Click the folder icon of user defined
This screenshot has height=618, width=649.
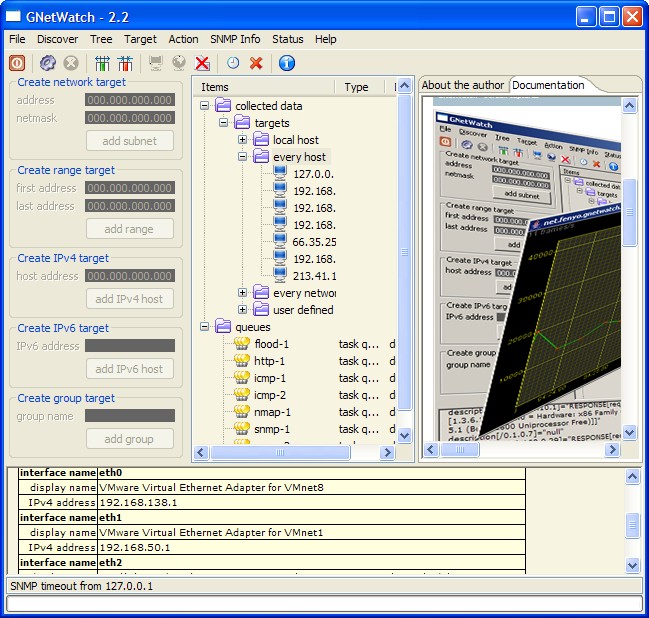click(x=261, y=309)
